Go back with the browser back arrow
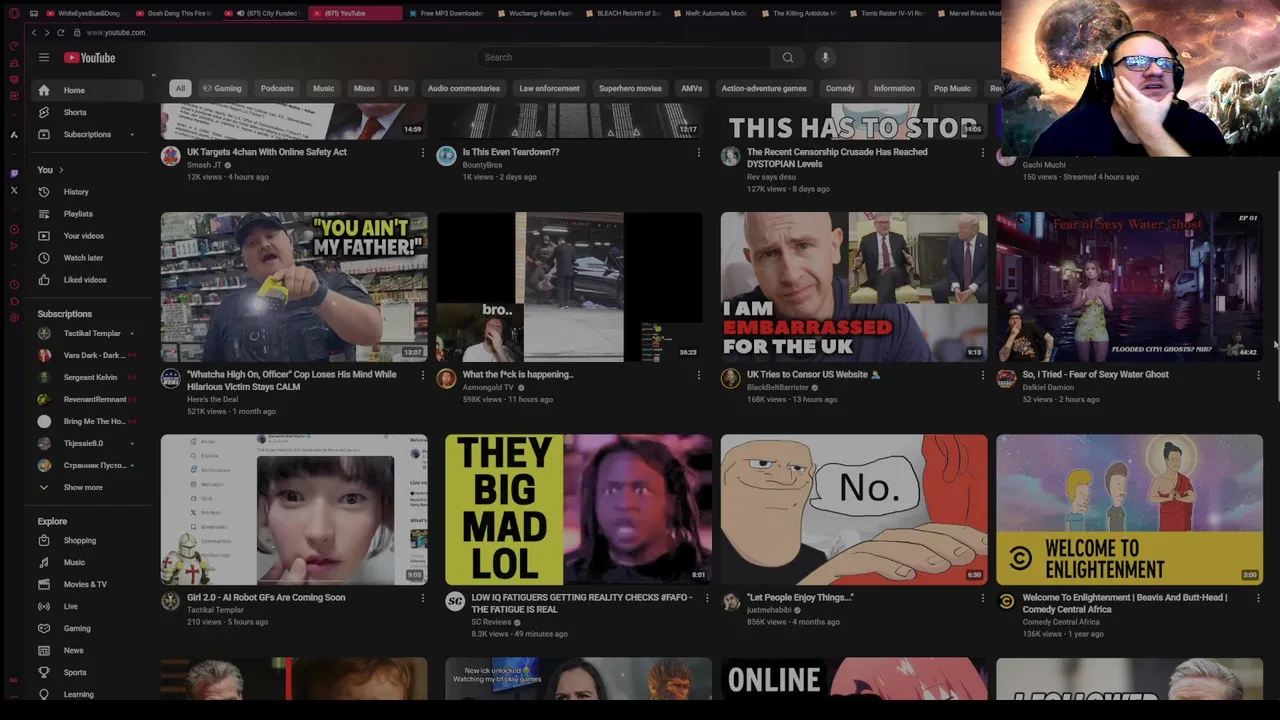Screen dimensions: 1280x720 pos(33,33)
